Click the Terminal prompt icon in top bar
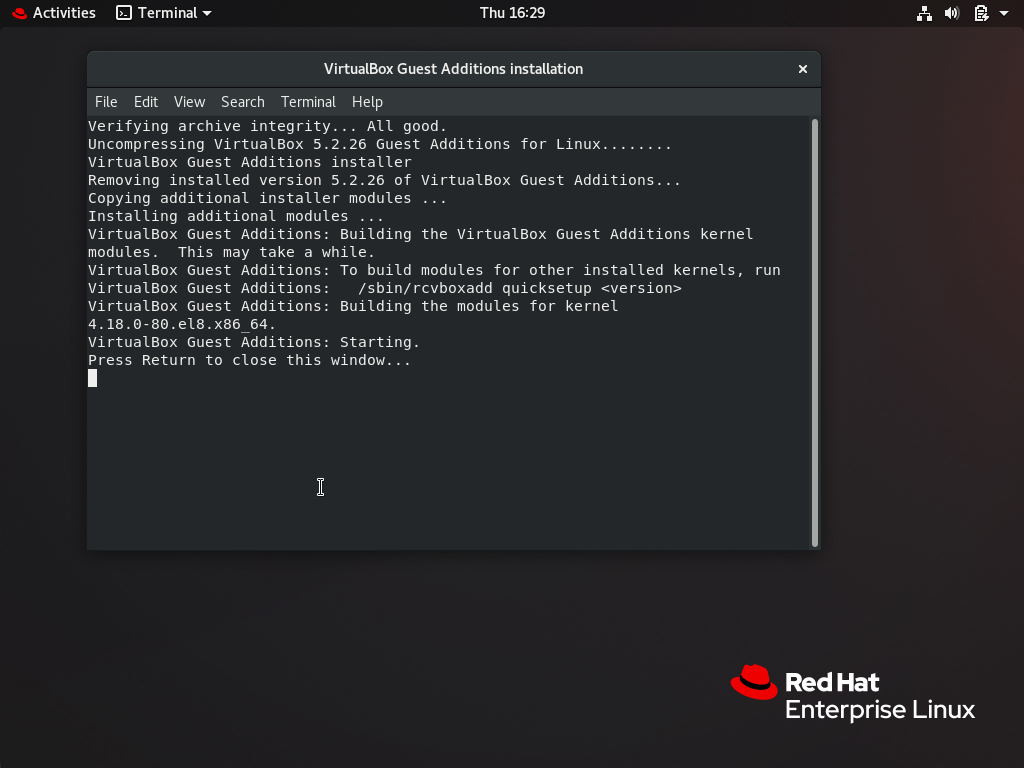This screenshot has height=768, width=1024. [124, 13]
